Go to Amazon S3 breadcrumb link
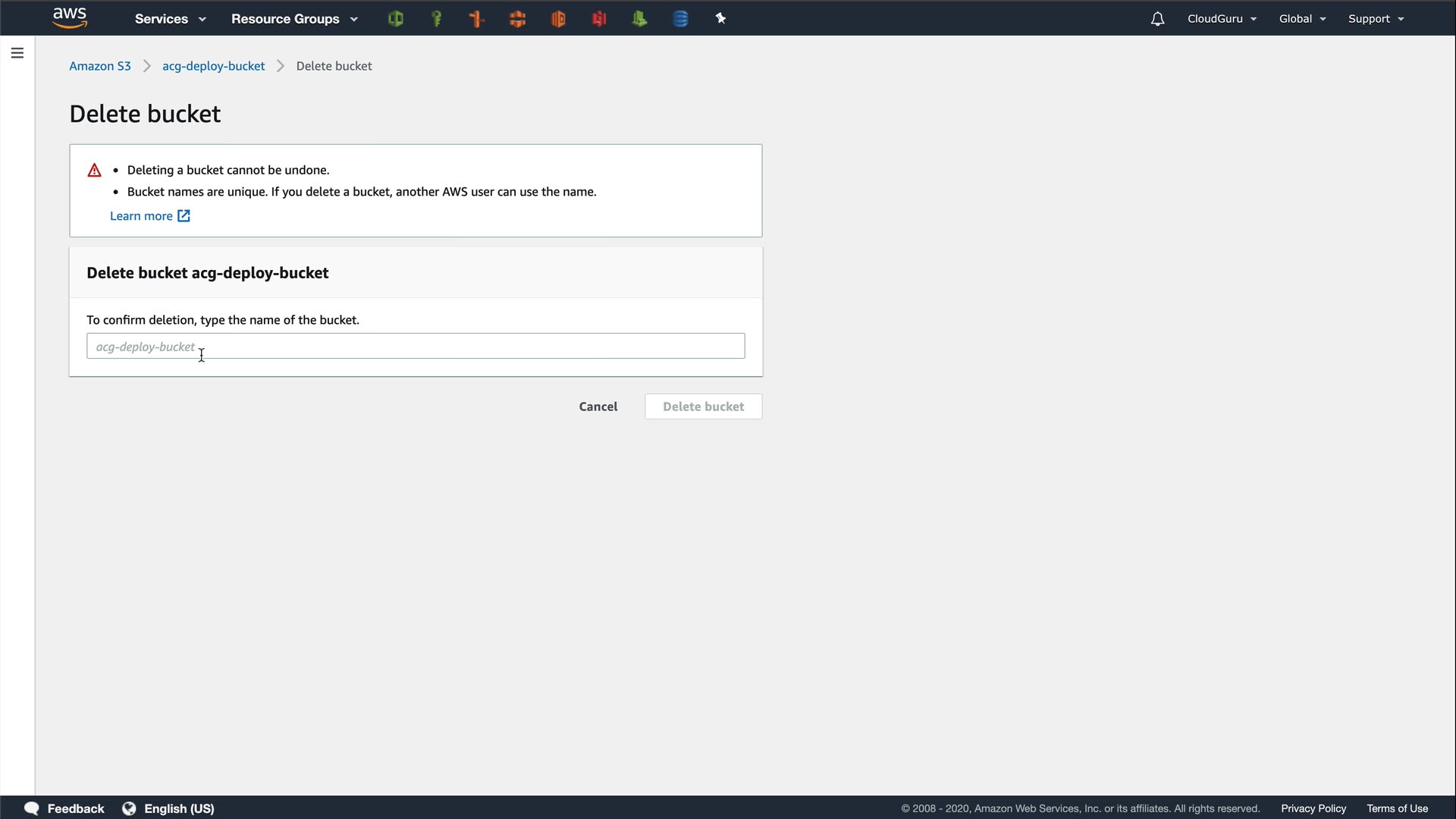 tap(100, 66)
